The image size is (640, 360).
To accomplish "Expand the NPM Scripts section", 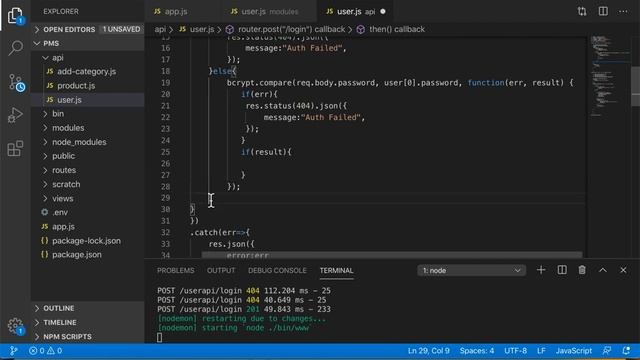I will (87, 337).
